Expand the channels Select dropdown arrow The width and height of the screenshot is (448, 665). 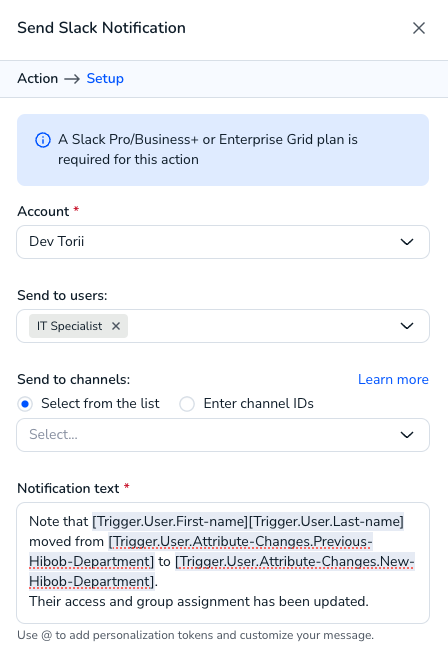(x=407, y=435)
